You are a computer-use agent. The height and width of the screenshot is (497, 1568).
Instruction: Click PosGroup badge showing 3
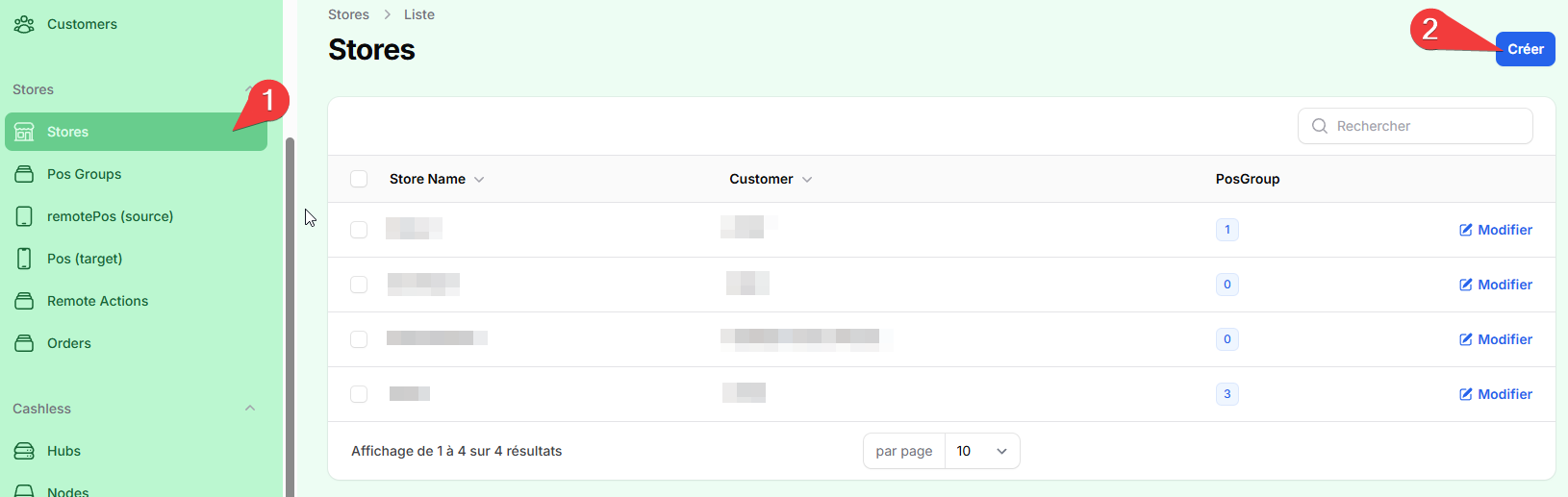point(1227,394)
